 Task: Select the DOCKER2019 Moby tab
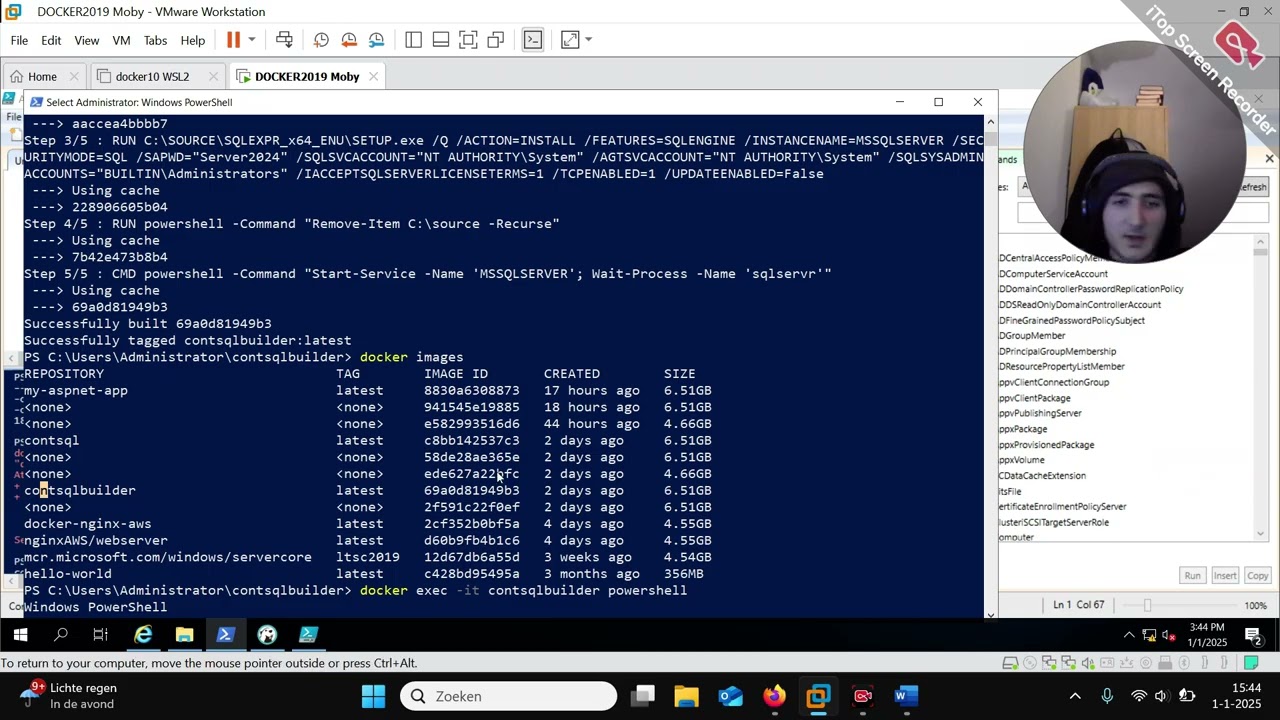[x=307, y=77]
